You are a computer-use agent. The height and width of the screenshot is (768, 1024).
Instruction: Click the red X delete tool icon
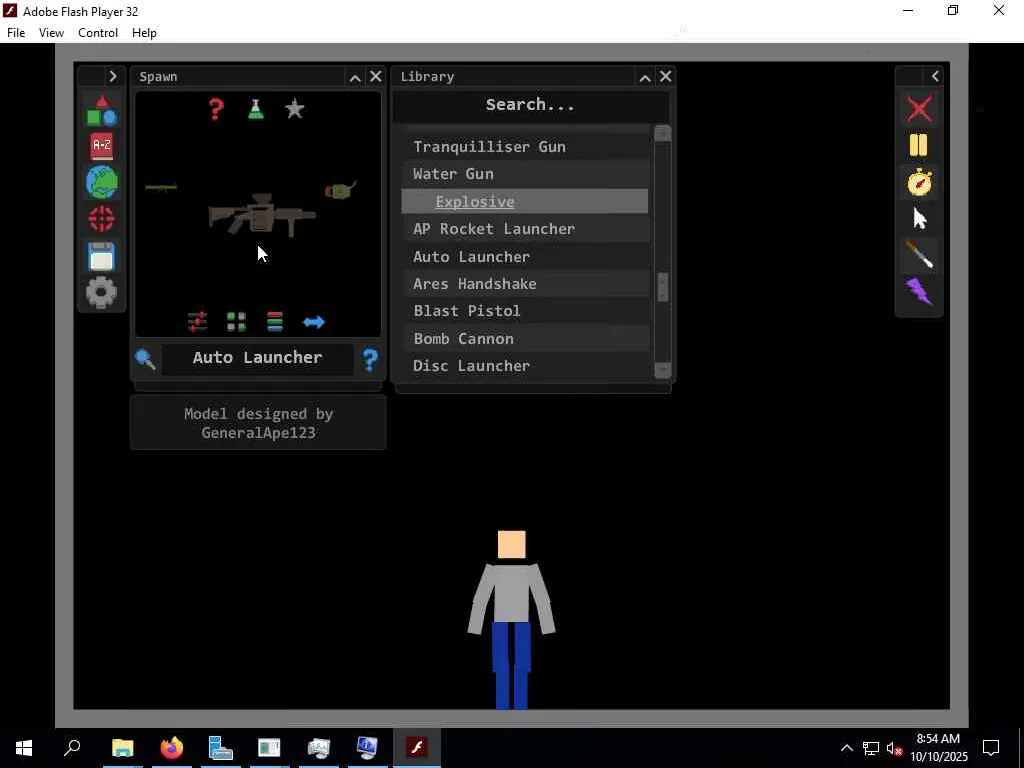click(920, 108)
